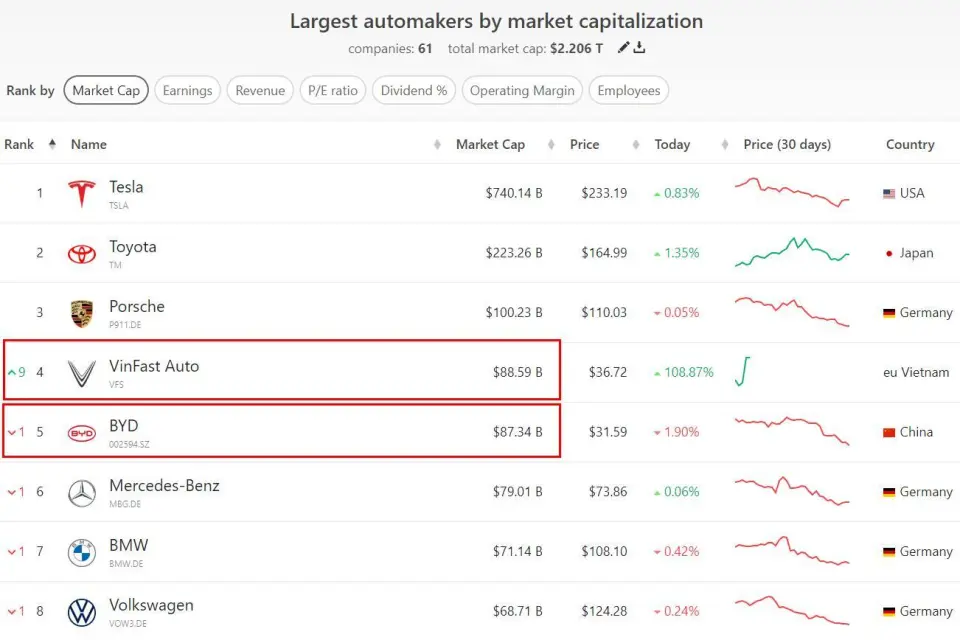Open BYD's 30-day price sparkline
Viewport: 960px width, 640px height.
coord(792,431)
